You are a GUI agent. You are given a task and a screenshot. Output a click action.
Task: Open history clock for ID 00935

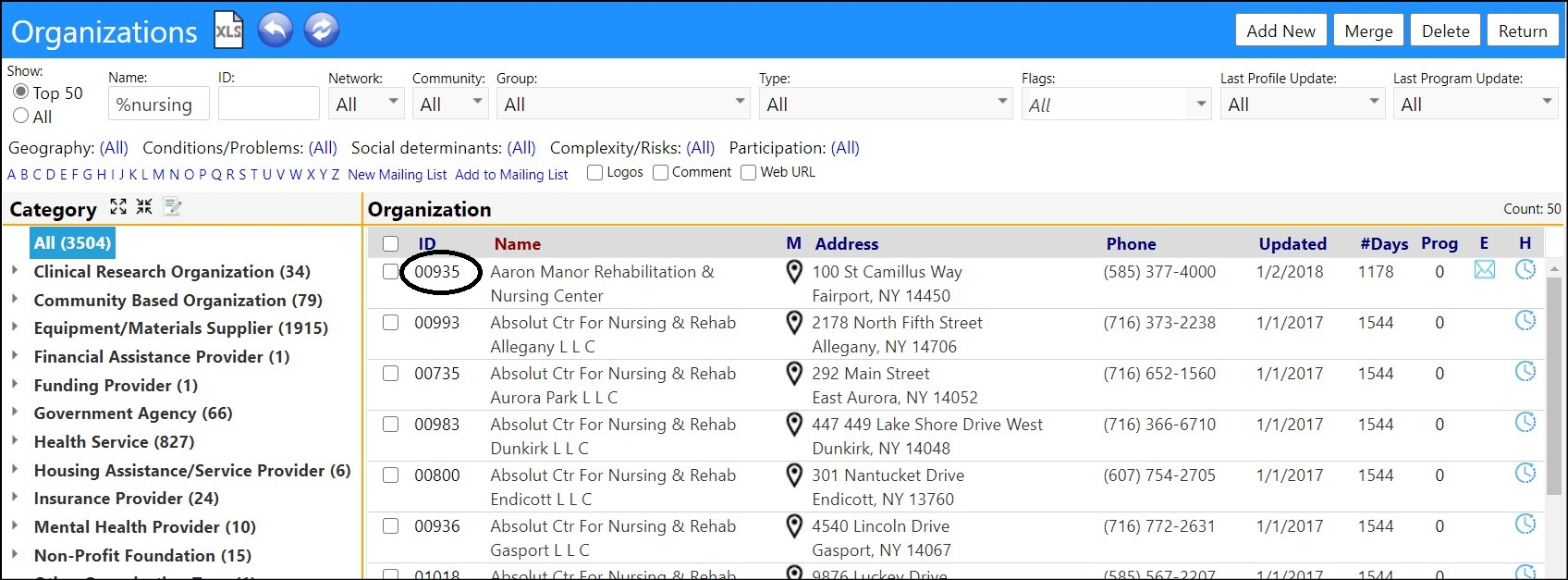(x=1525, y=269)
